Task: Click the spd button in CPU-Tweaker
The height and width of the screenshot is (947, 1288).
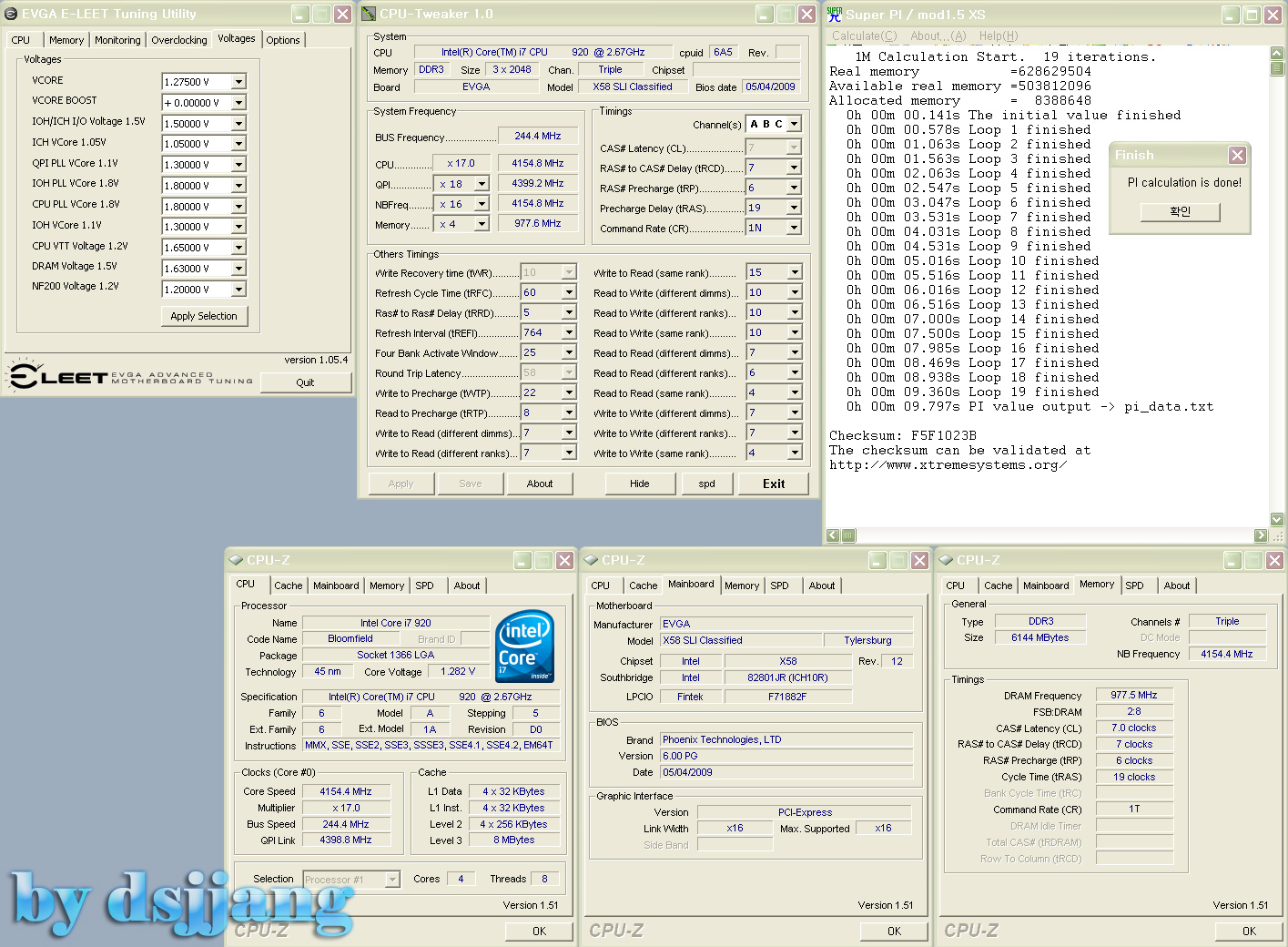Action: (706, 484)
